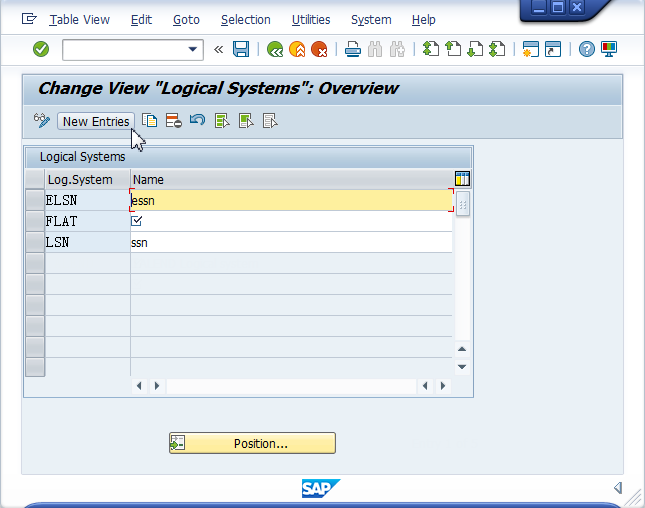Select the LSN row selector

[x=35, y=242]
